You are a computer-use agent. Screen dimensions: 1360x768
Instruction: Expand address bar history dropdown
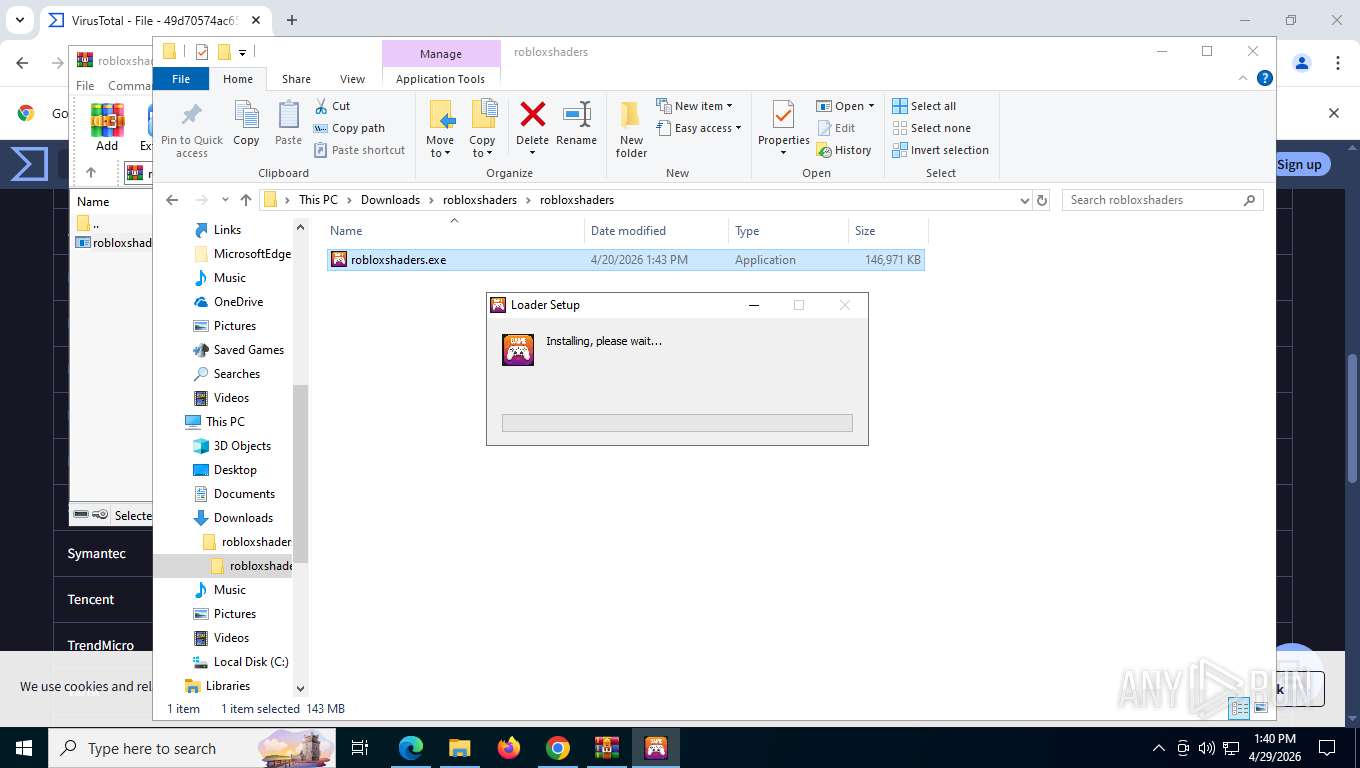coord(1024,200)
